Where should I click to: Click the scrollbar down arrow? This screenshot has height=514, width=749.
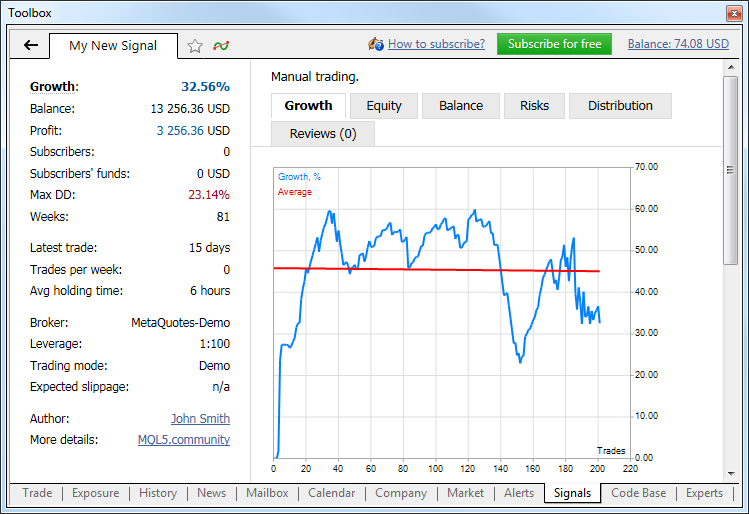coord(731,475)
